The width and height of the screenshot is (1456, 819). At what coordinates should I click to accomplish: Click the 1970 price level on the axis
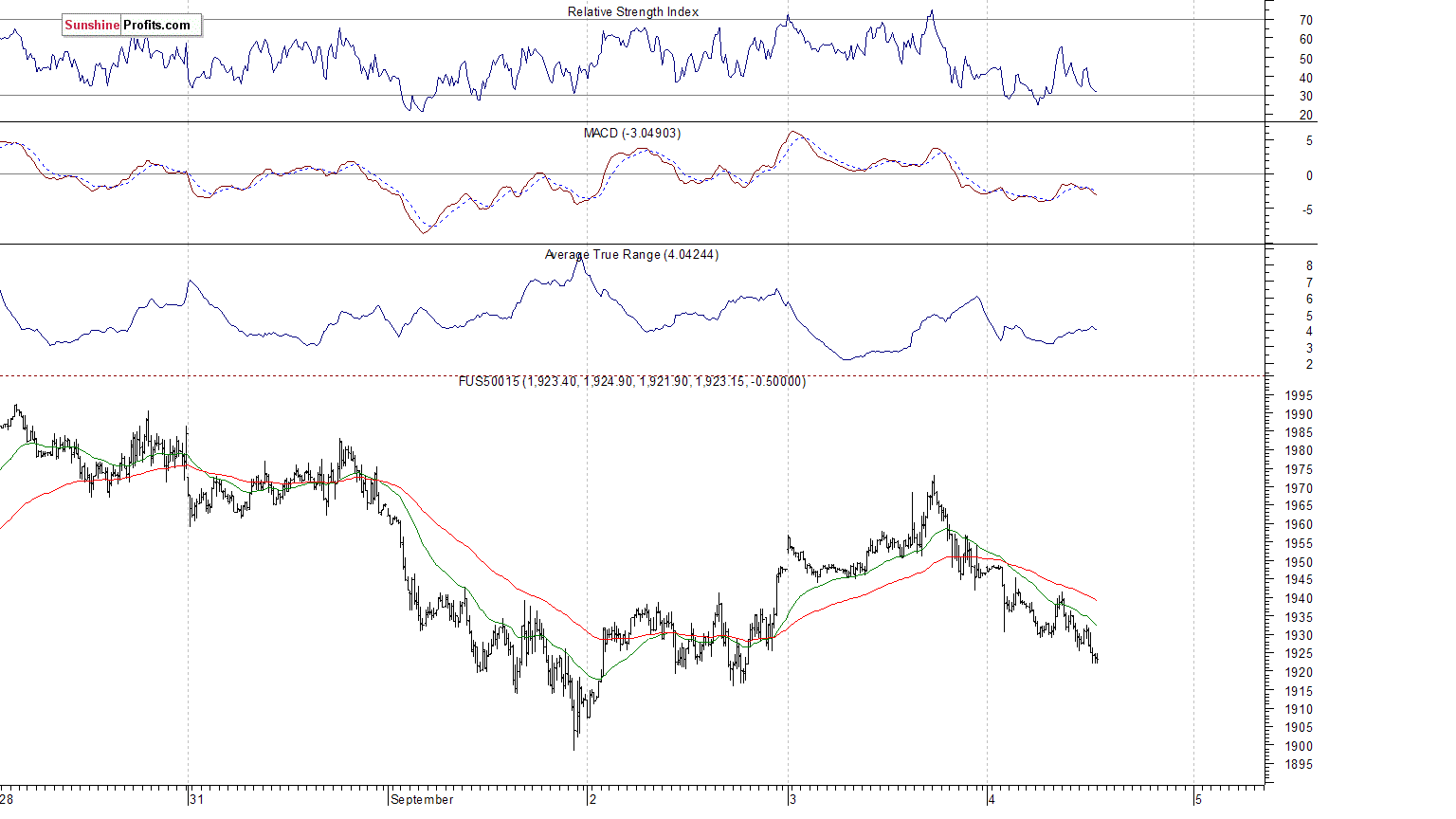coord(1299,488)
